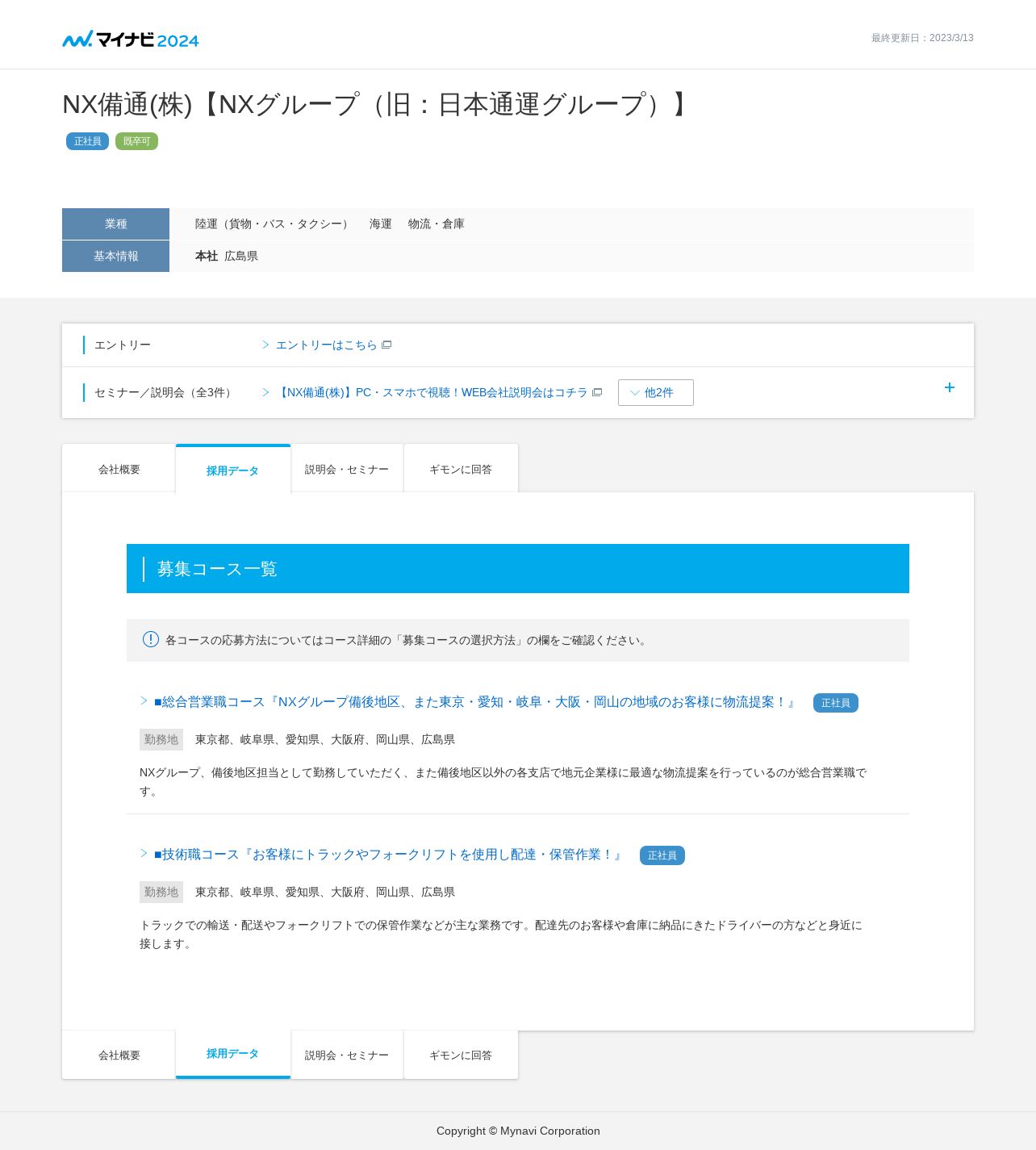
Task: Click 正社員 badge under company name
Action: click(87, 141)
